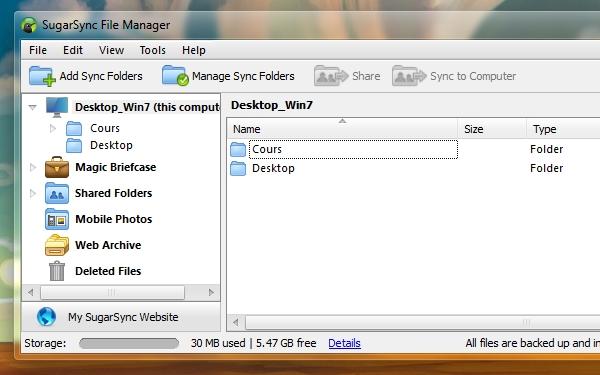This screenshot has width=600, height=375.
Task: Collapse the Desktop_Win7 tree node
Action: pyautogui.click(x=33, y=108)
